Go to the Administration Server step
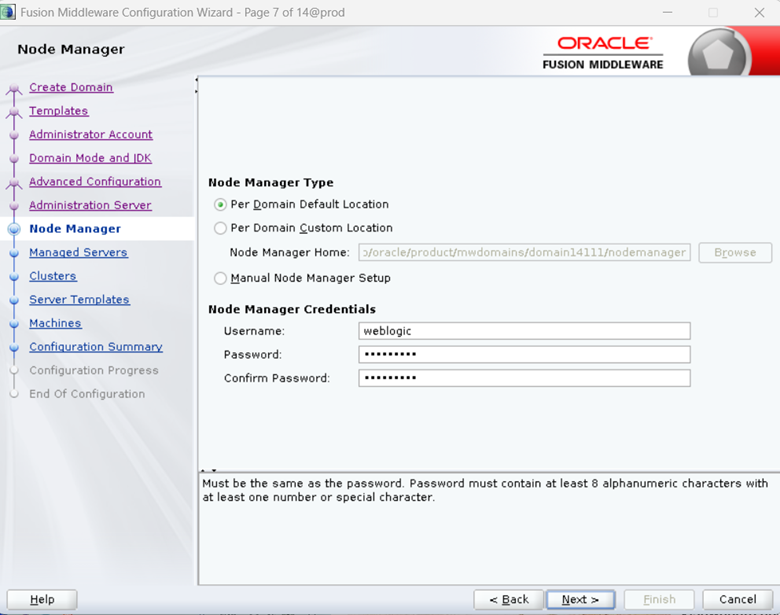 (90, 205)
